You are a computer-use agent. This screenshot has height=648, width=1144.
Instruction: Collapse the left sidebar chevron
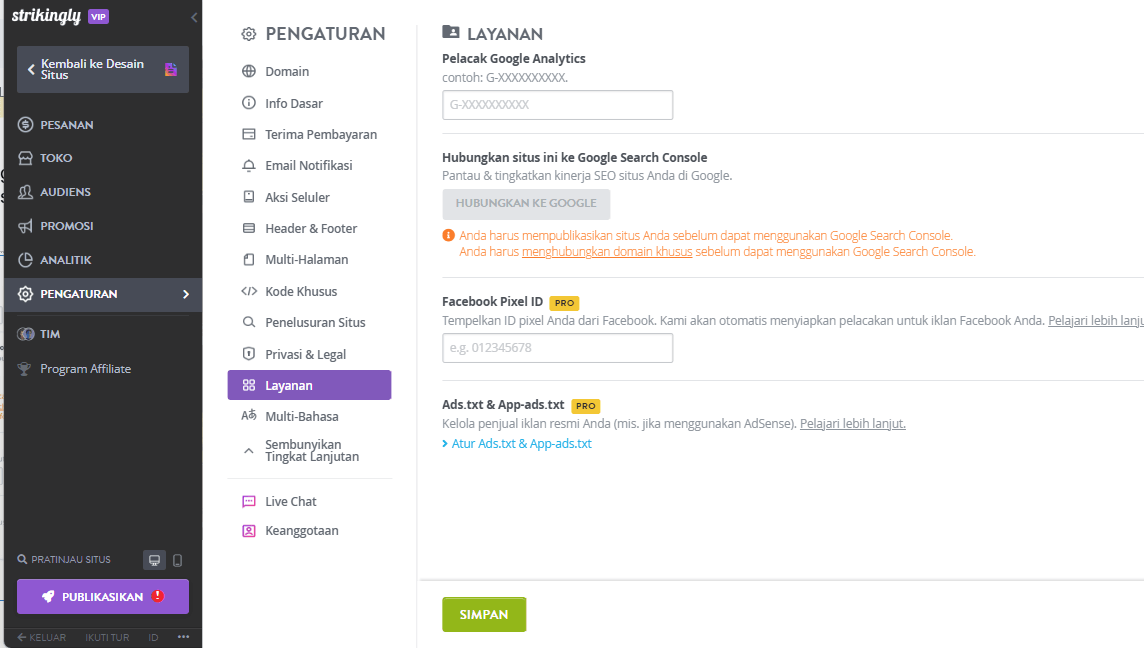click(193, 16)
